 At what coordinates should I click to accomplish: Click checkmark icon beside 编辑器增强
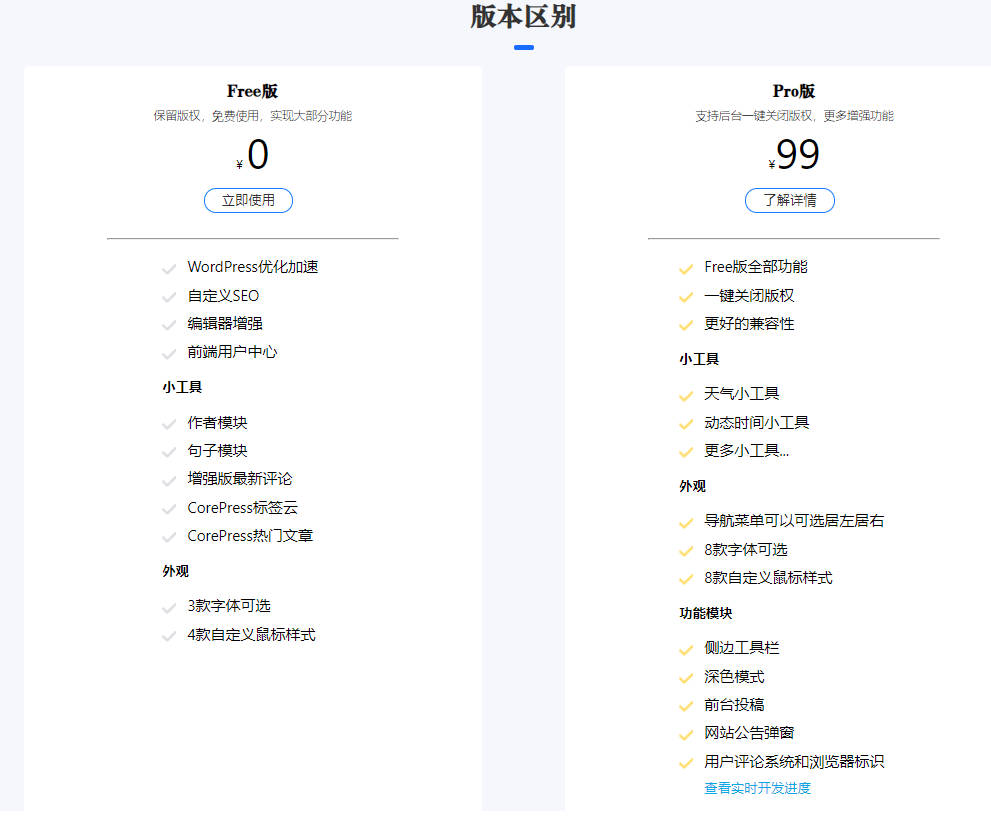click(169, 325)
